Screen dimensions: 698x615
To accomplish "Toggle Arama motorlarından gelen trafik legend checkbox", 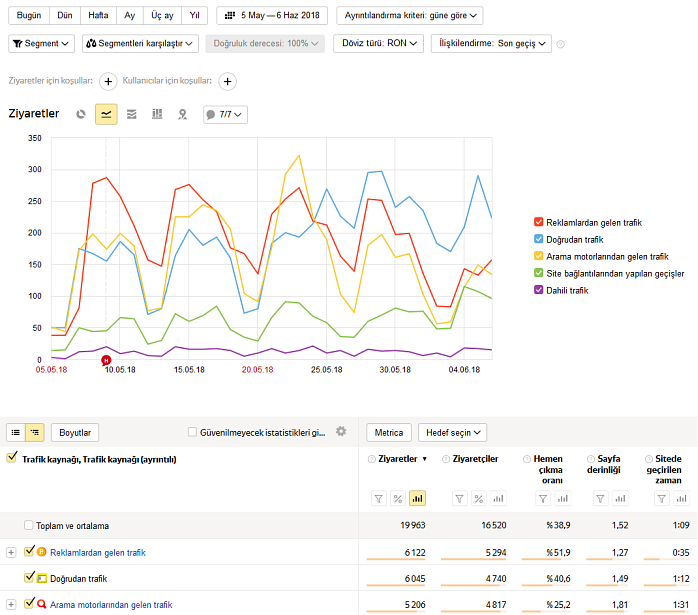I will 539,256.
